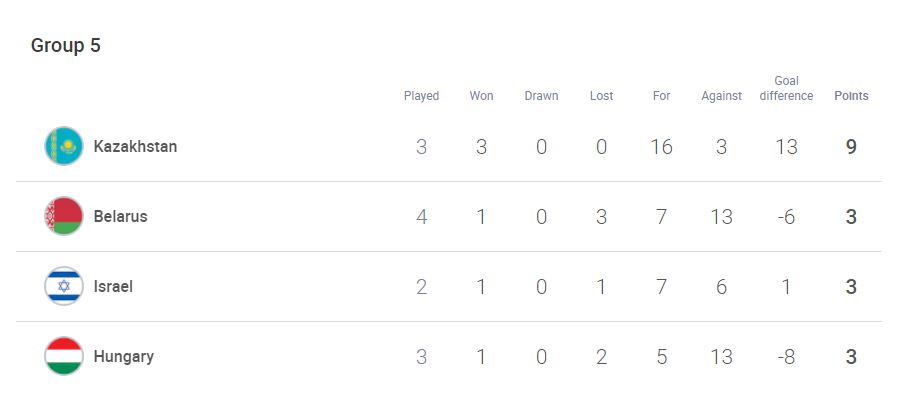Click Kazakhstan's points value 9
This screenshot has height=415, width=899.
[x=851, y=147]
